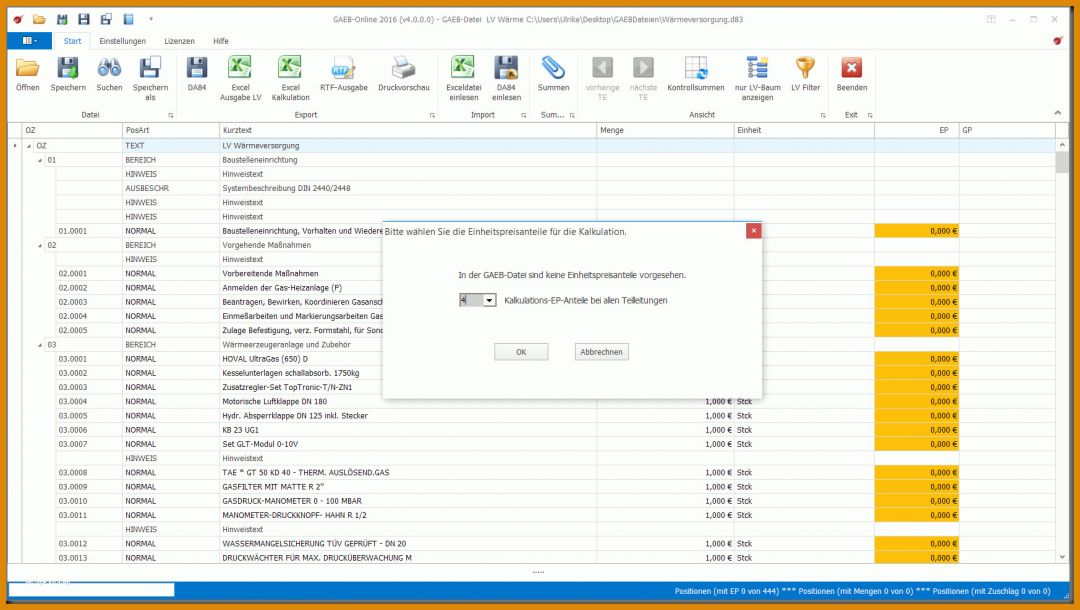Click the vertical scrollbar up arrow
The height and width of the screenshot is (610, 1080).
(1061, 145)
